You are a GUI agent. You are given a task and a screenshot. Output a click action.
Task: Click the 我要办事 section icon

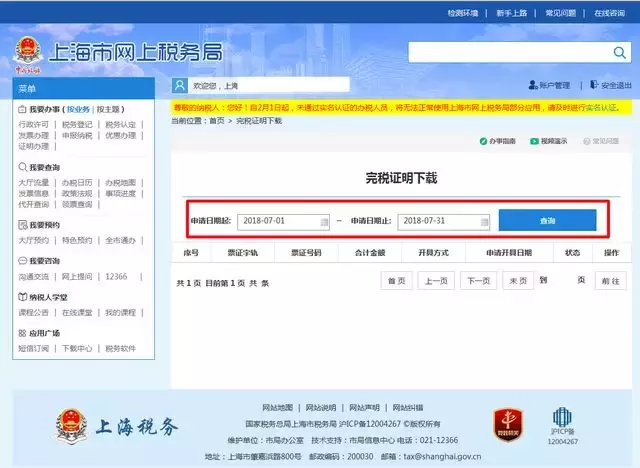pyautogui.click(x=22, y=109)
